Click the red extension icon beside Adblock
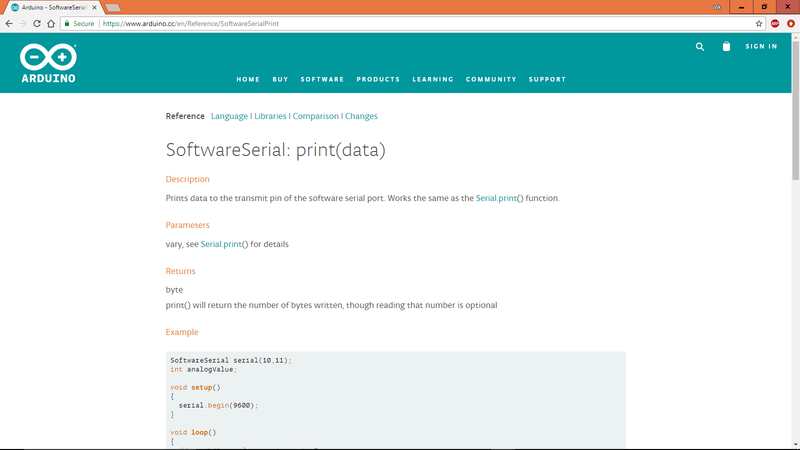 pyautogui.click(x=791, y=23)
